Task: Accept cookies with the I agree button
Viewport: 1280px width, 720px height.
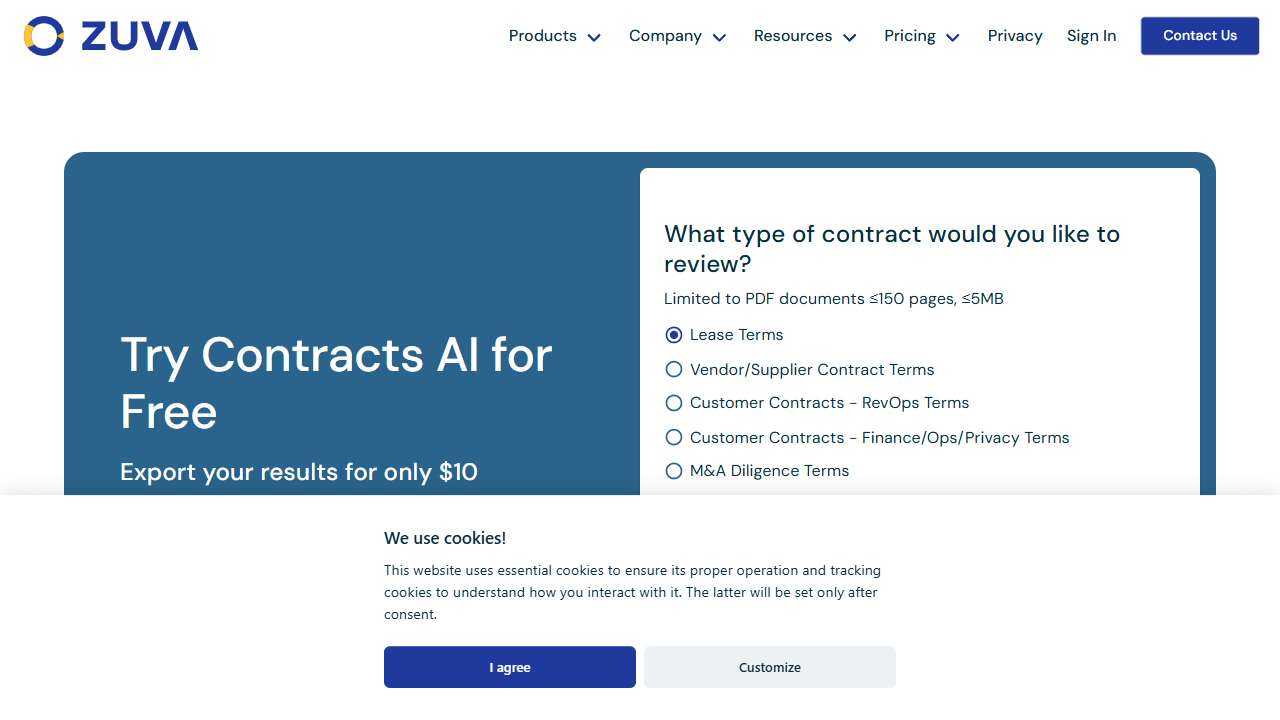Action: point(510,667)
